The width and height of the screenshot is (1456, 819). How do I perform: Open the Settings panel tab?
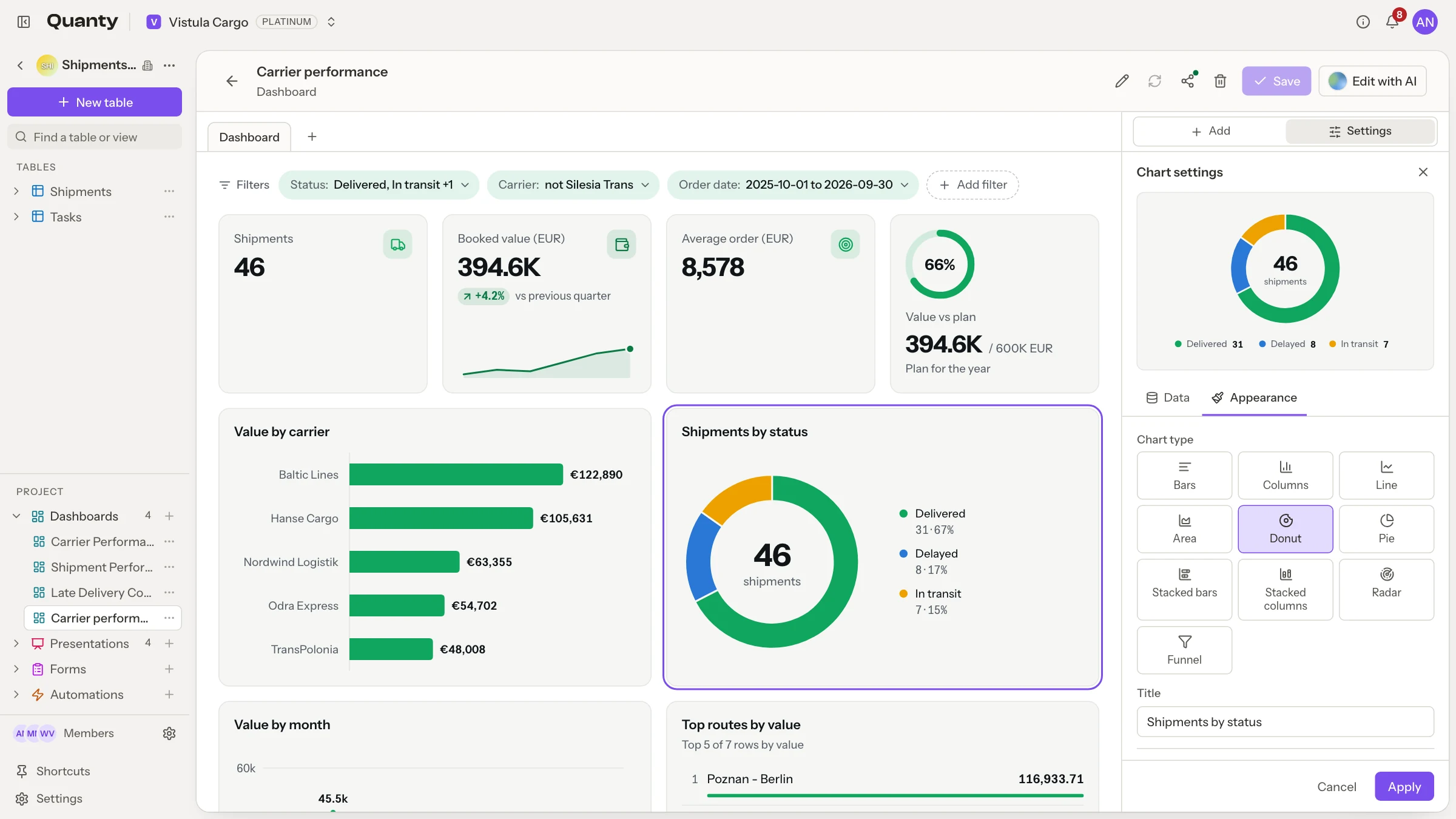click(x=1360, y=131)
